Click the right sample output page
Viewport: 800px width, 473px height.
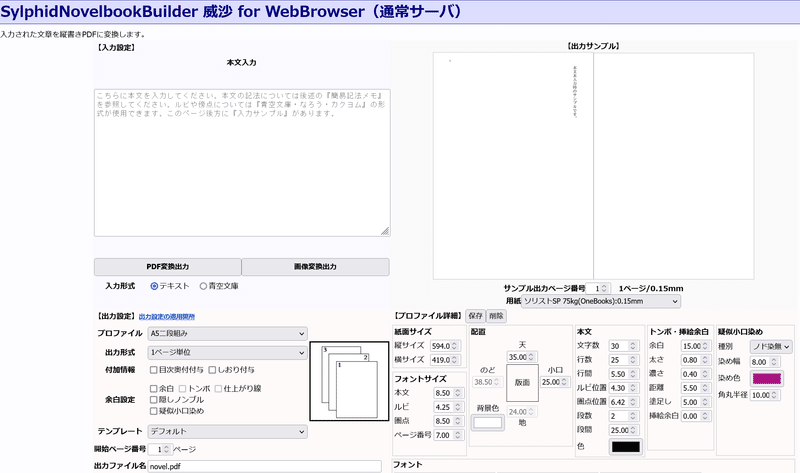click(x=673, y=166)
